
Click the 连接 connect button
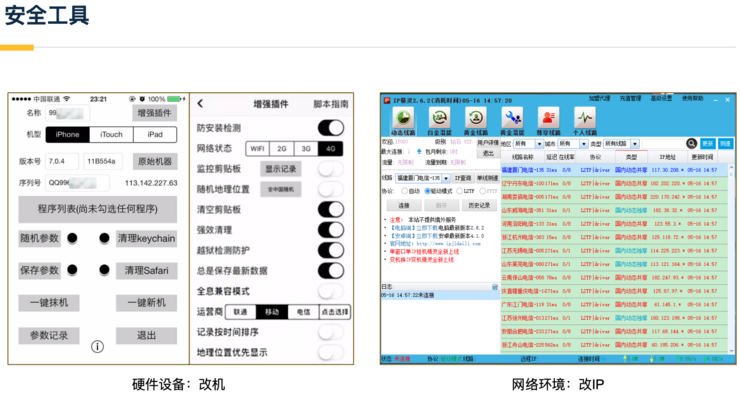pos(404,205)
